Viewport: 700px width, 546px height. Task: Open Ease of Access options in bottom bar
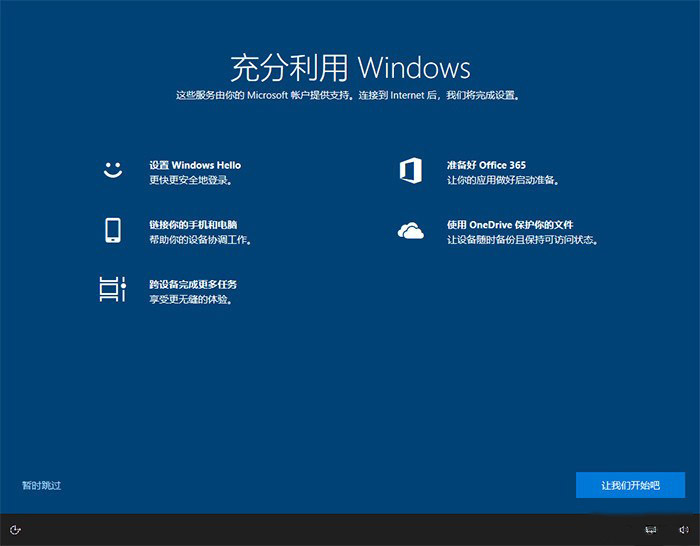click(16, 529)
